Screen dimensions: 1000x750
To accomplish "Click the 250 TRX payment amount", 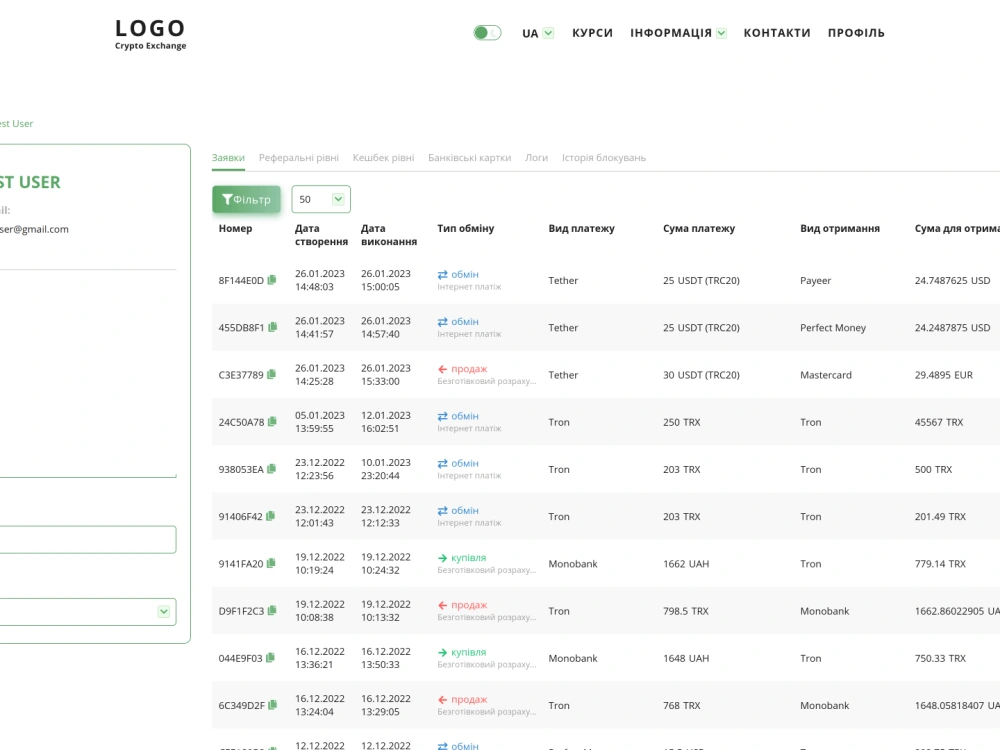I will (682, 422).
